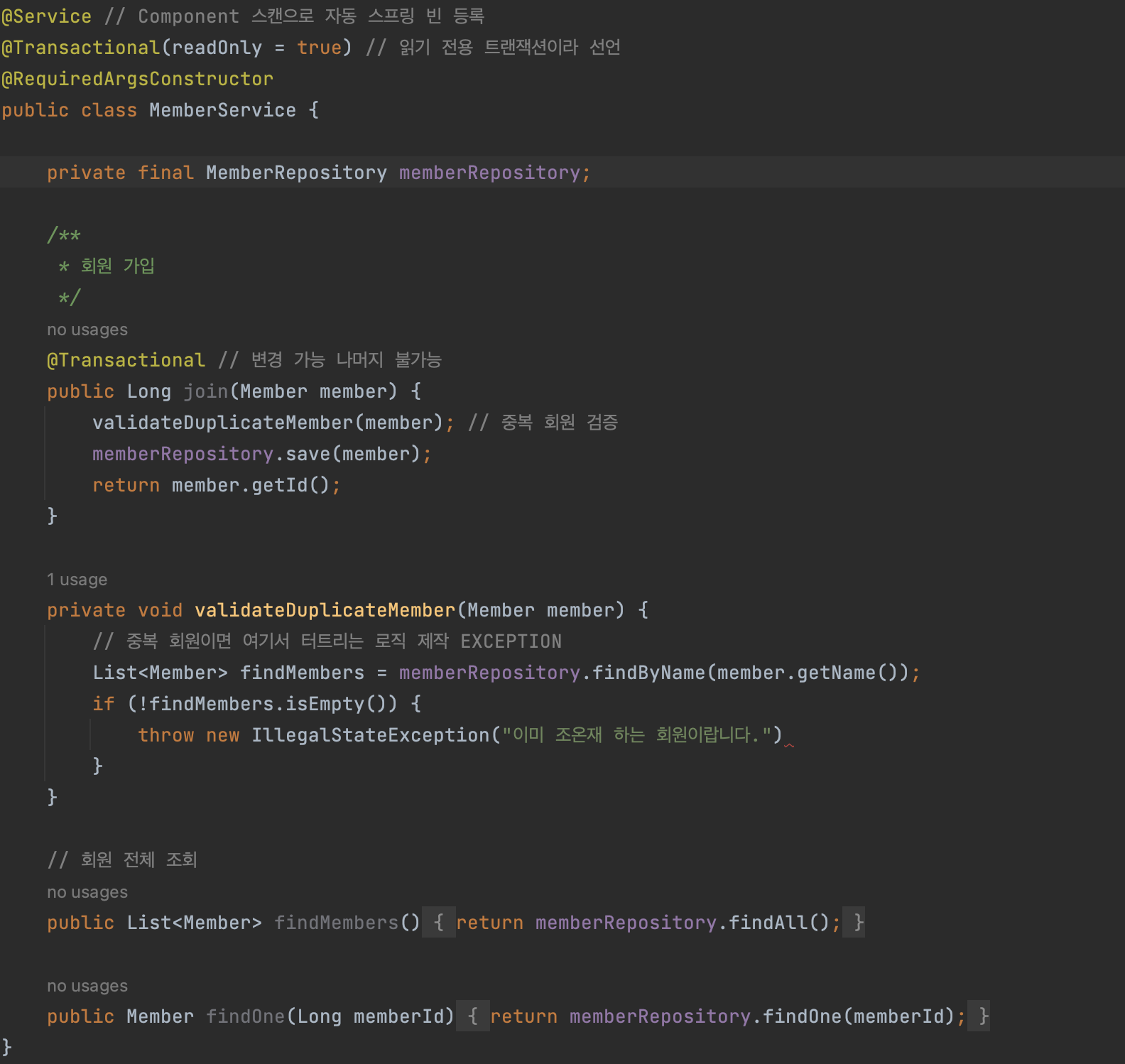Click the comment containing EXCEPTION
Screen dimensions: 1125x1064
click(327, 641)
